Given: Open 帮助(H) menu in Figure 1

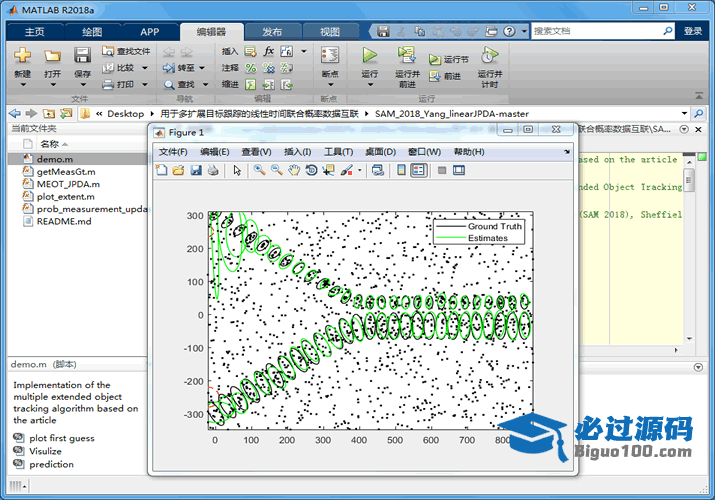Looking at the screenshot, I should pos(469,152).
